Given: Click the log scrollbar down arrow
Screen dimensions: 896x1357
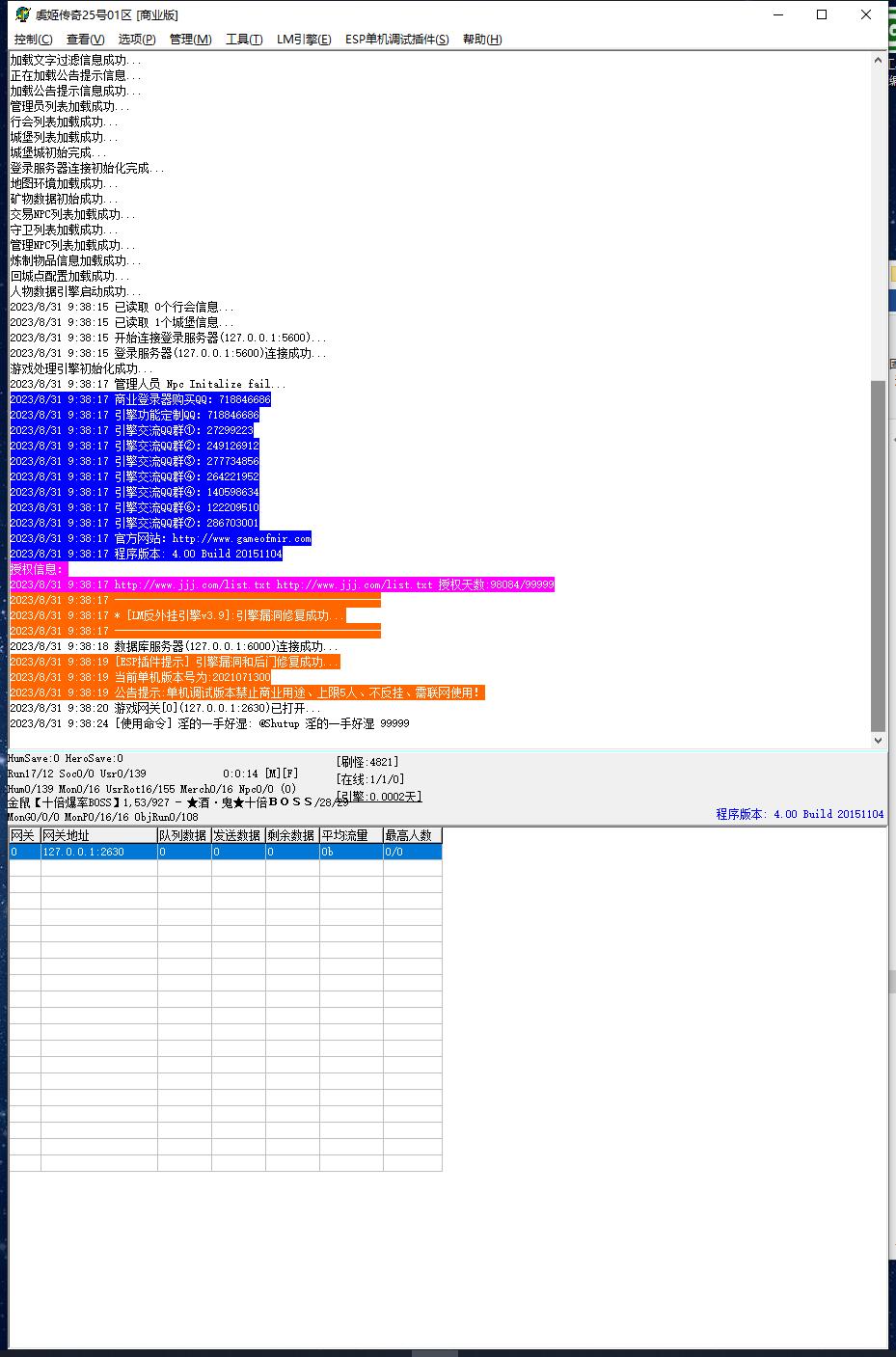Looking at the screenshot, I should point(878,740).
